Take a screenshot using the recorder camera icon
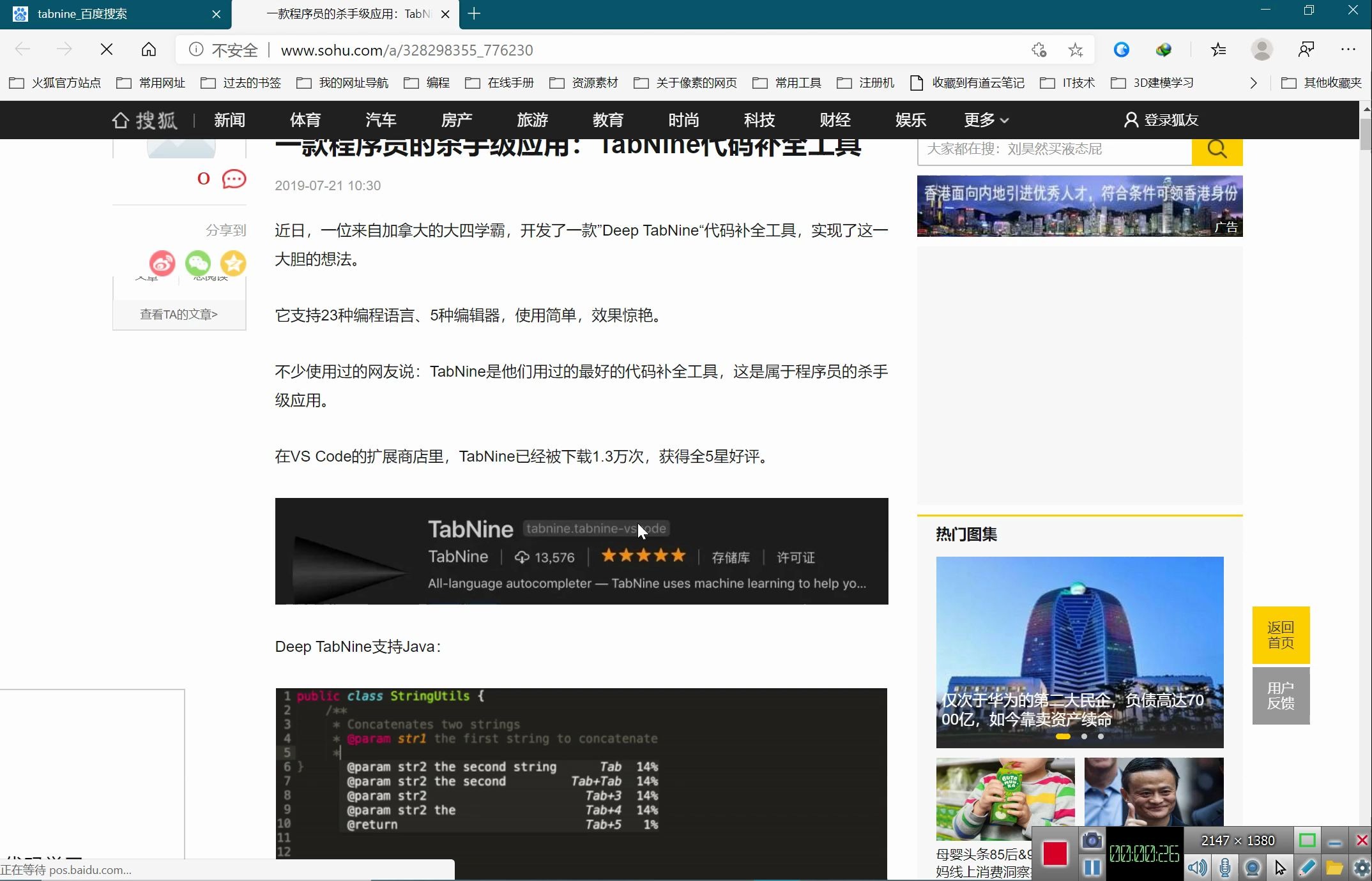Image resolution: width=1372 pixels, height=881 pixels. click(1092, 841)
